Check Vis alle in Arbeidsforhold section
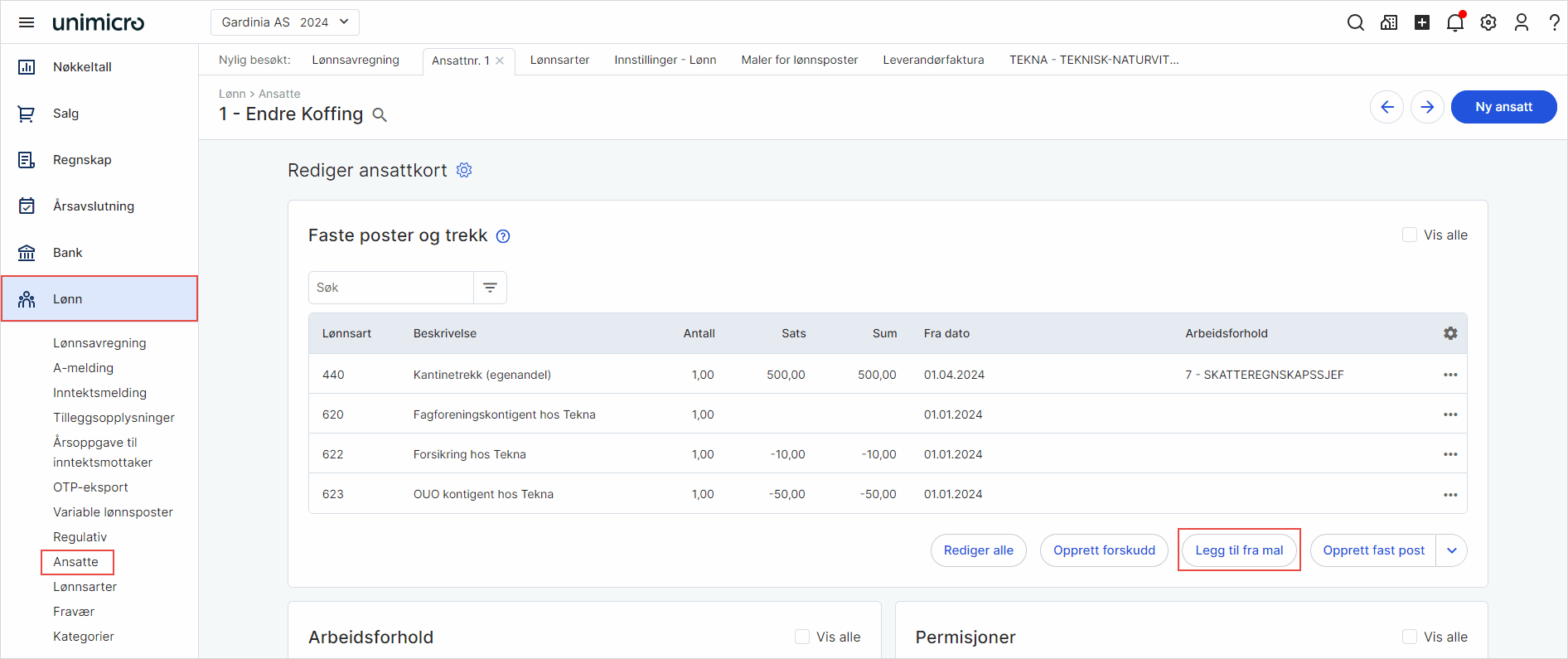The image size is (1568, 659). 801,637
